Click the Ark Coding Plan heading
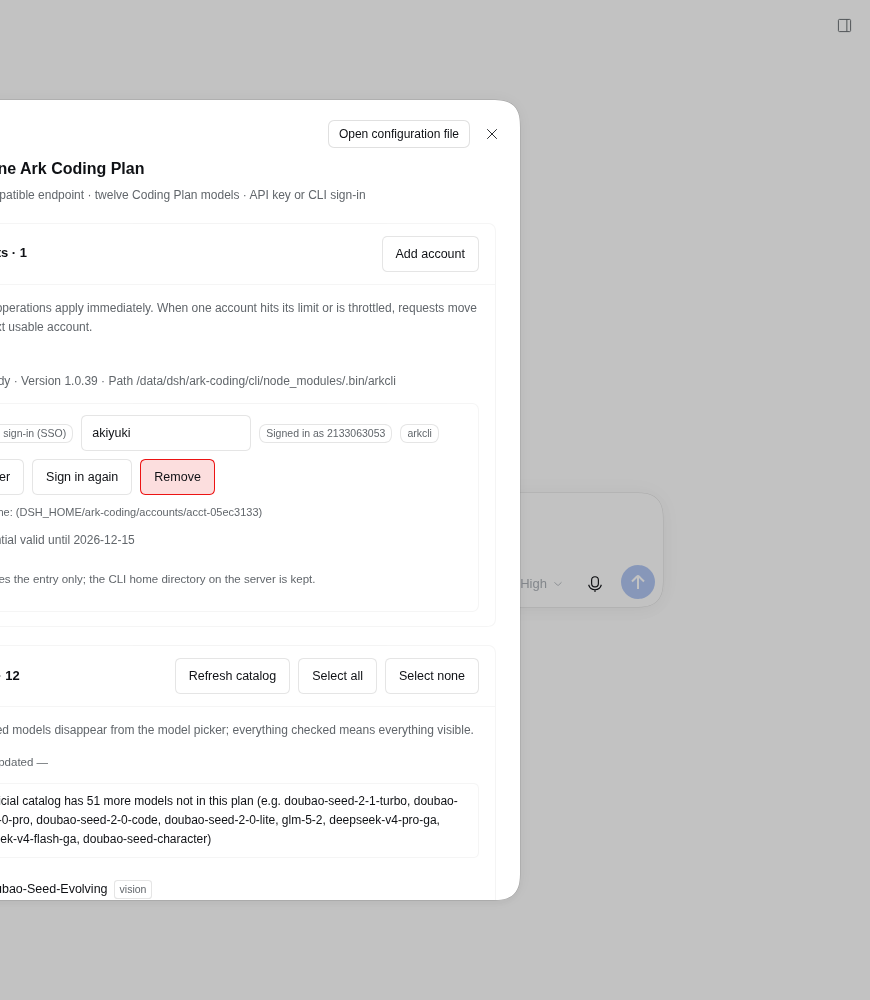870x1000 pixels. point(72,168)
